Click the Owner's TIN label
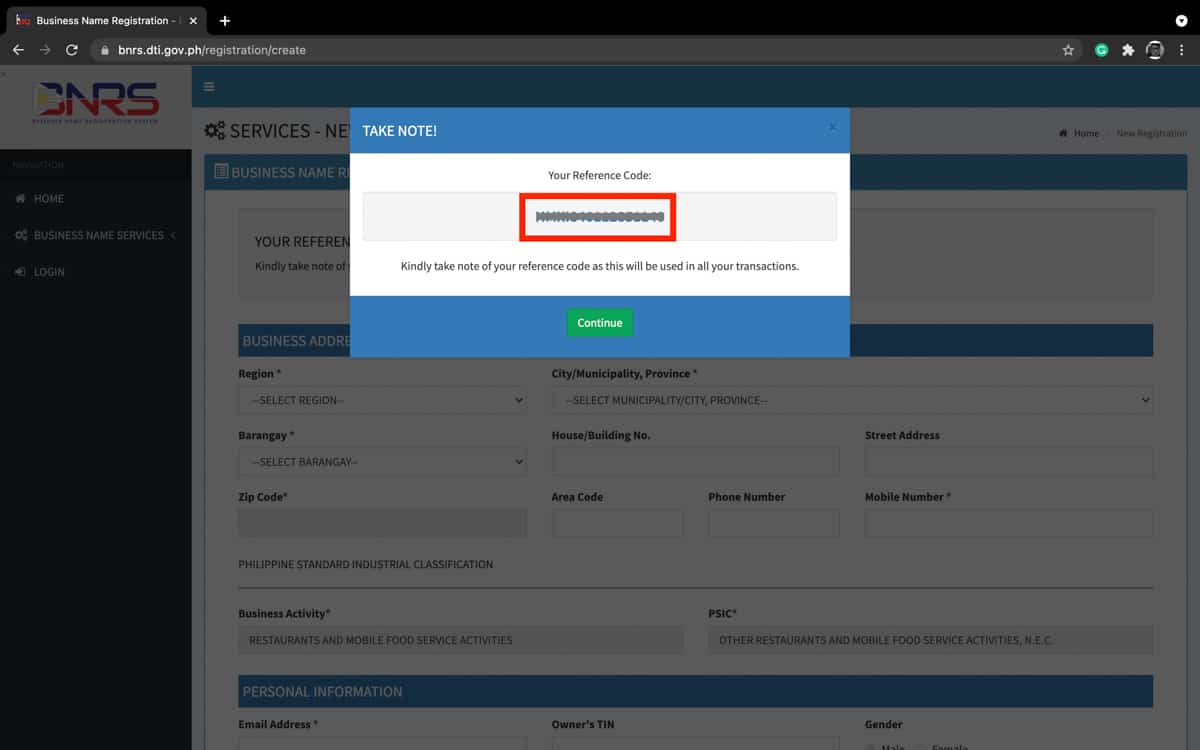The width and height of the screenshot is (1200, 750). pyautogui.click(x=583, y=724)
